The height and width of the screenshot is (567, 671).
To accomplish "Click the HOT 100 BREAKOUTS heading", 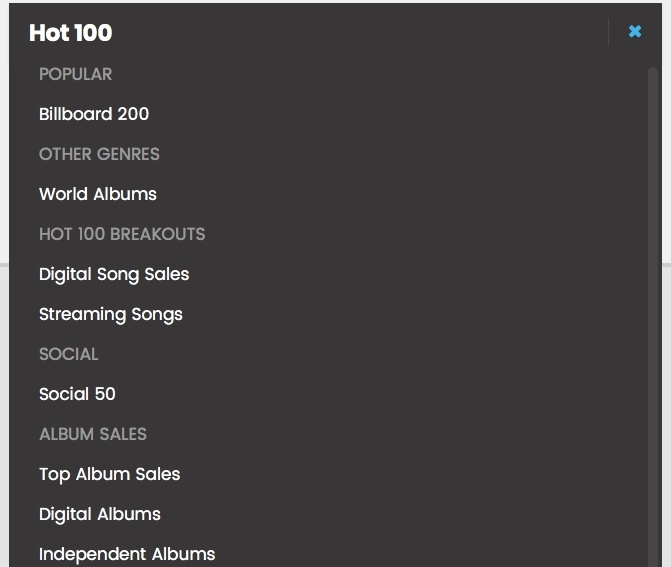I will click(x=122, y=234).
